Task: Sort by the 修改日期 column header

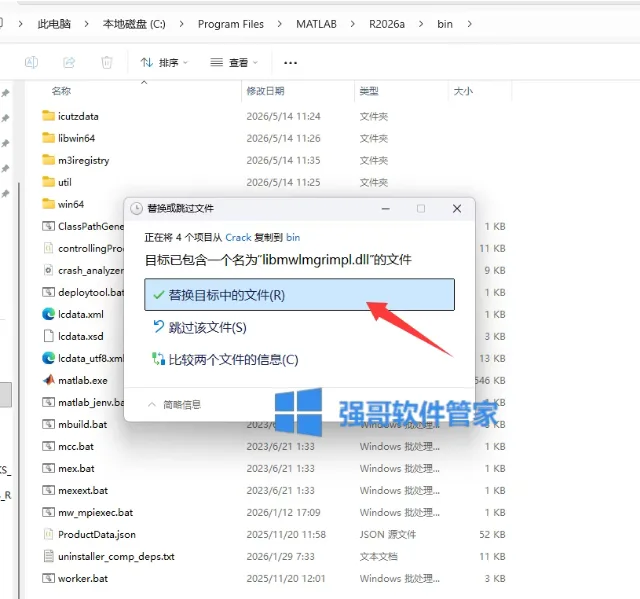Action: (x=265, y=91)
